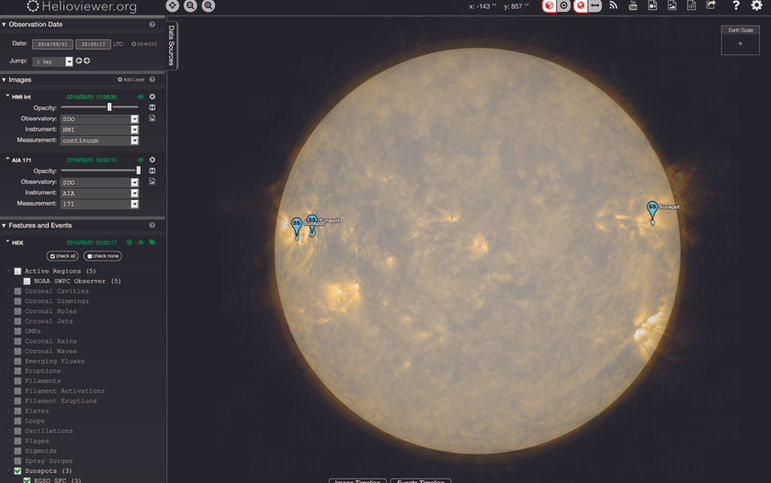Screen dimensions: 771x483
Task: Click the measurement ruler toggle in top bar
Action: tap(595, 5)
